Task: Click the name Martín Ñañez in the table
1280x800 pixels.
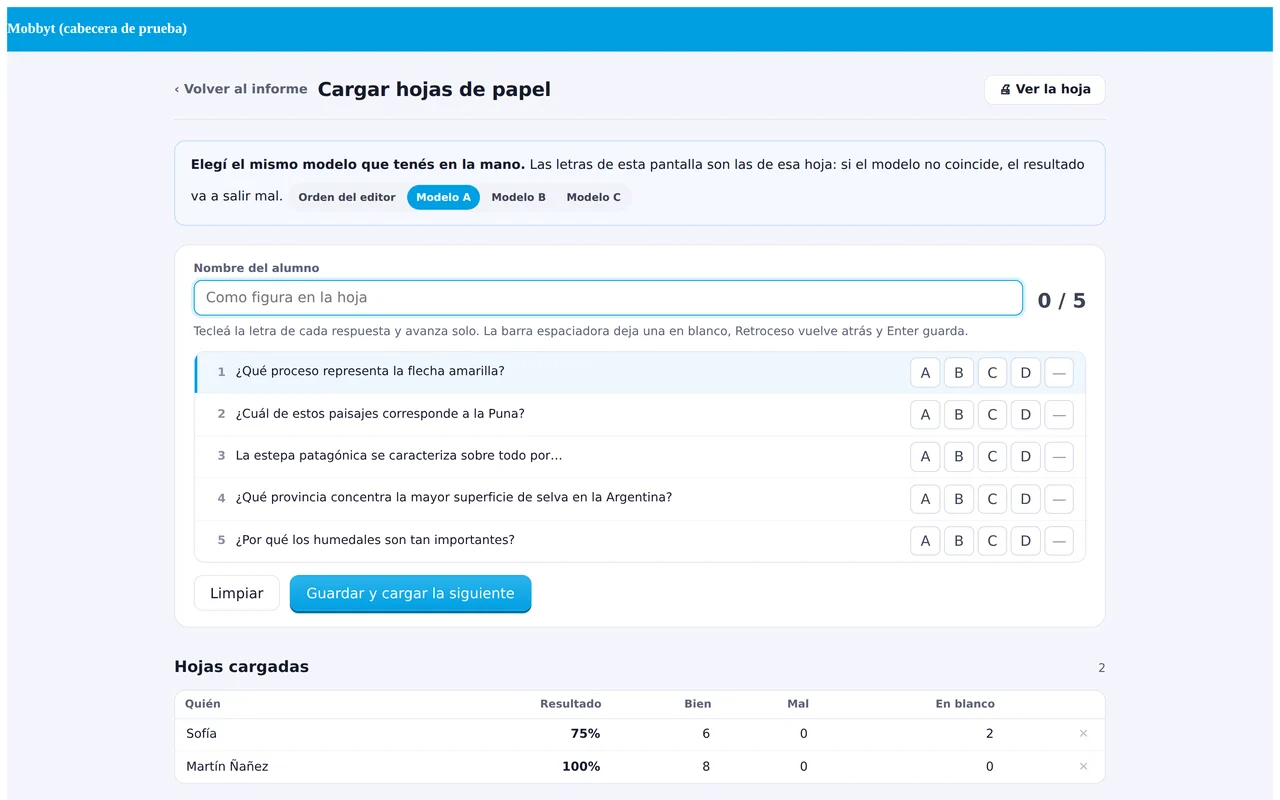Action: click(227, 767)
